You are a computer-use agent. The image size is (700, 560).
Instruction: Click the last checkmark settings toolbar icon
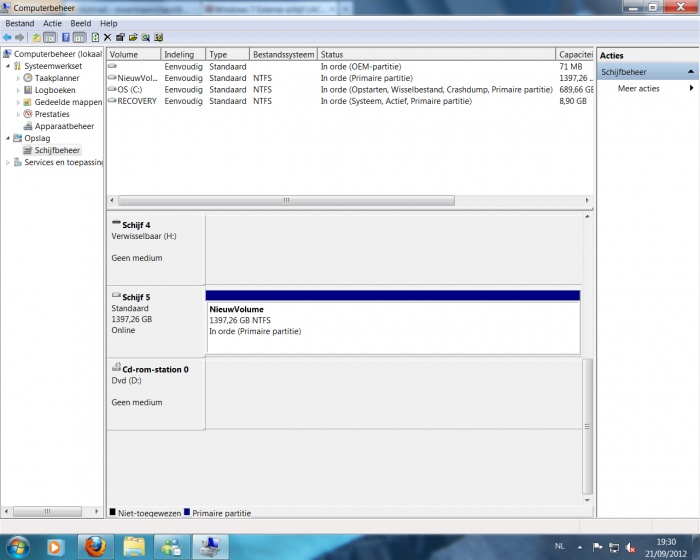(x=158, y=38)
